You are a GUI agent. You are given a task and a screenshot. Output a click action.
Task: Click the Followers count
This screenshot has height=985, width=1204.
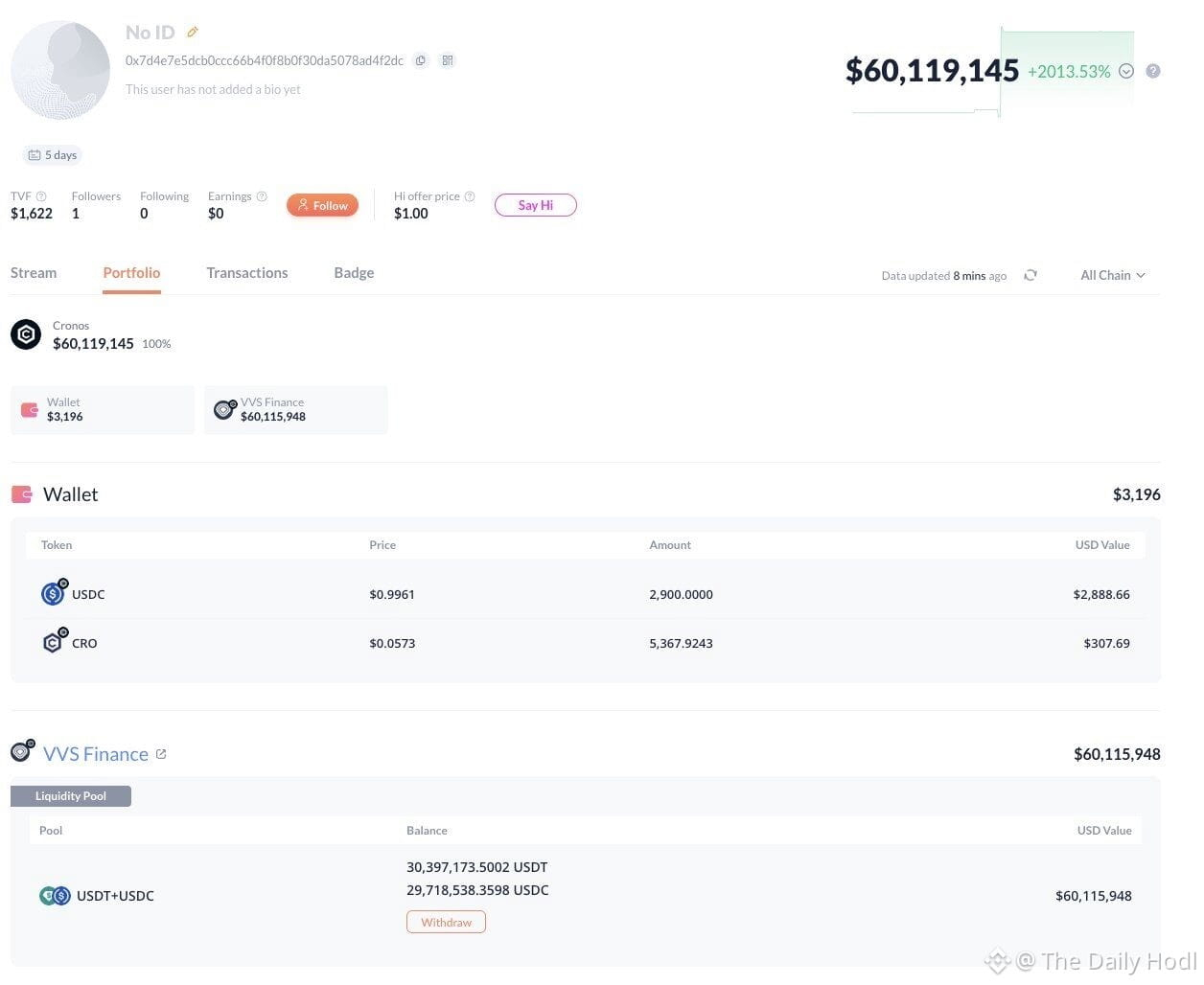[76, 214]
